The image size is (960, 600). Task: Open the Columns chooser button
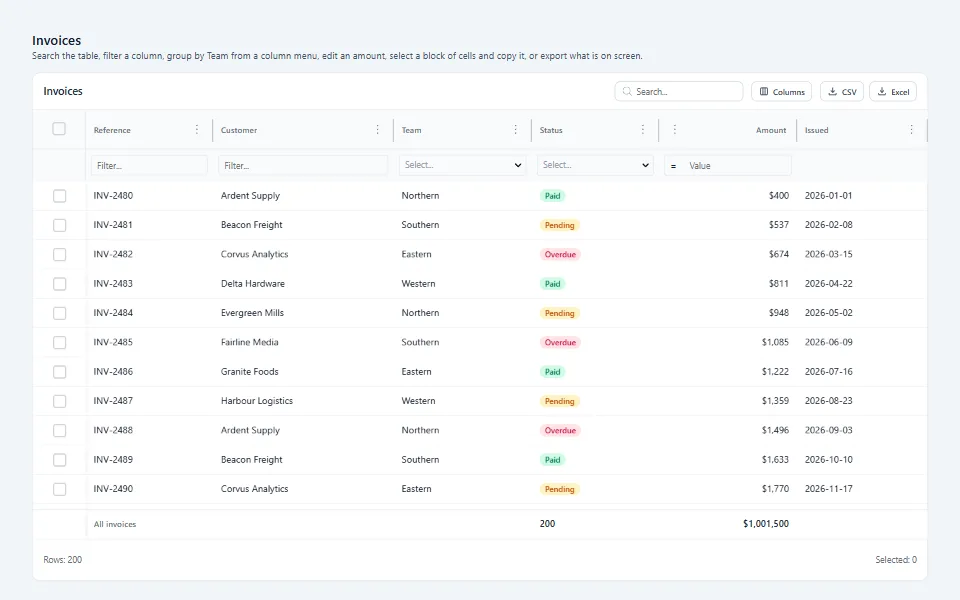[x=781, y=91]
